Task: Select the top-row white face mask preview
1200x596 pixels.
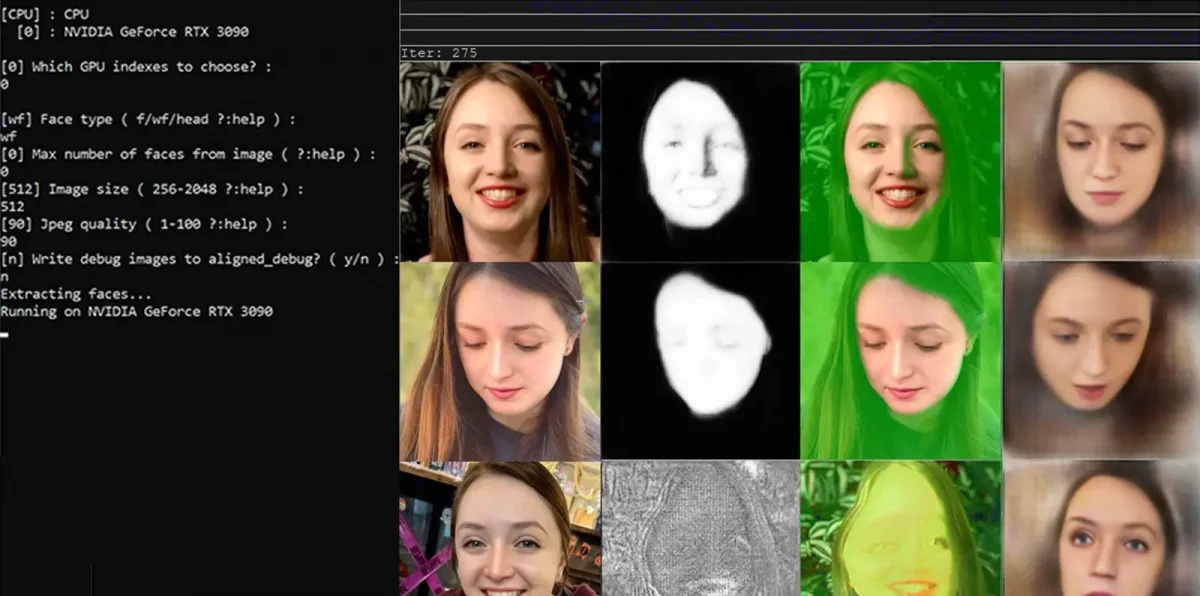Action: point(700,161)
